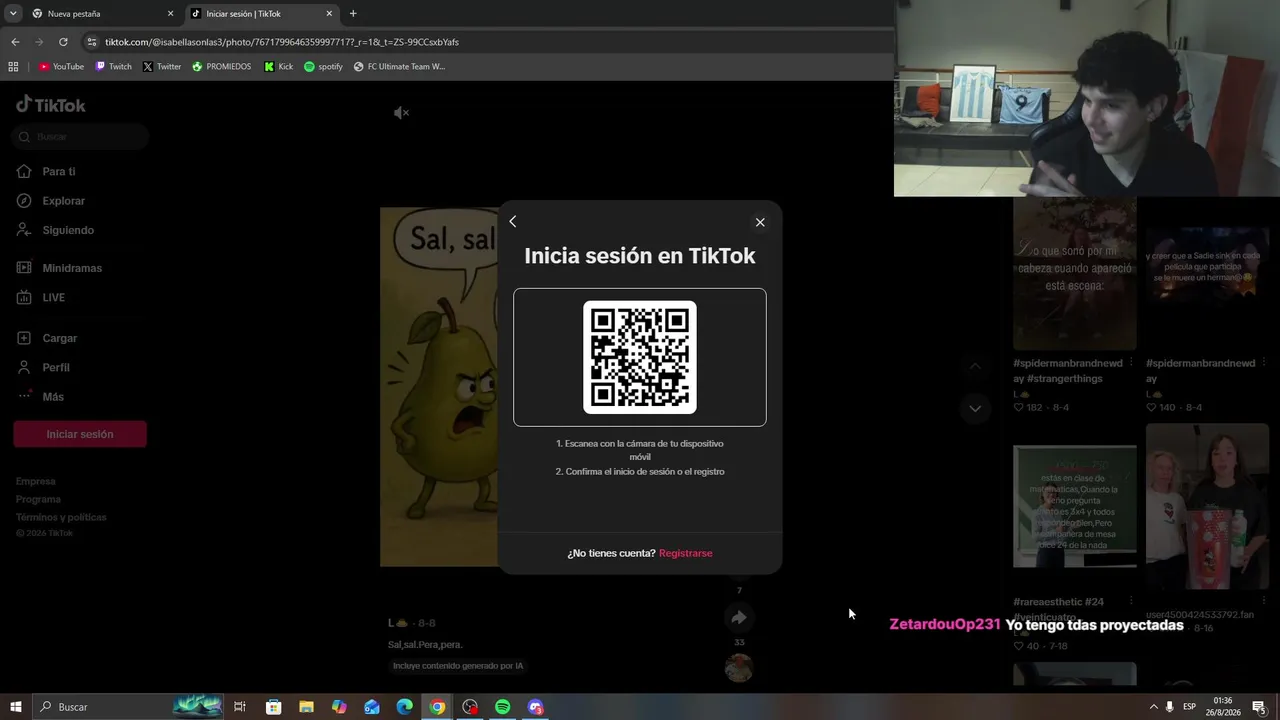This screenshot has height=720, width=1280.
Task: Open a new Chrome tab
Action: tap(353, 14)
